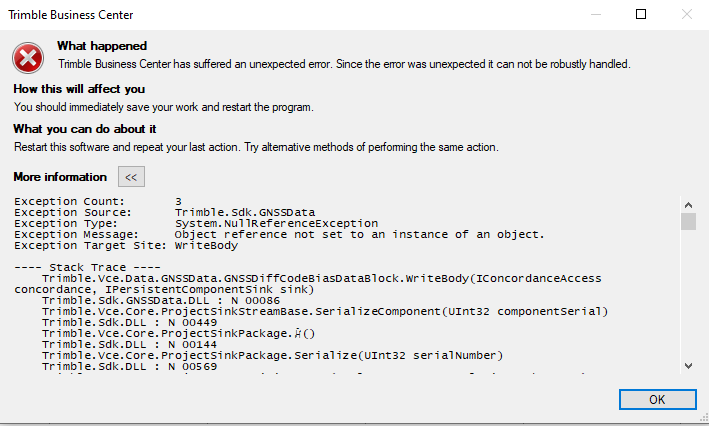Click the Exception Message line in details
The width and height of the screenshot is (709, 426).
[279, 234]
